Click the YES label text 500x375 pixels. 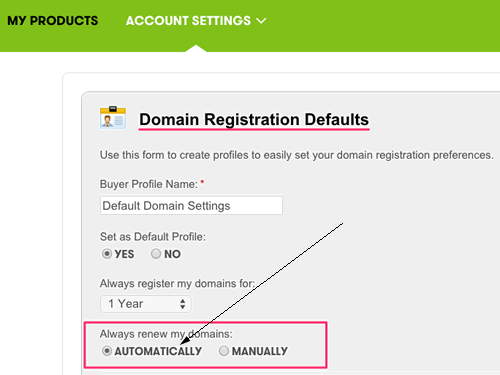[x=124, y=254]
